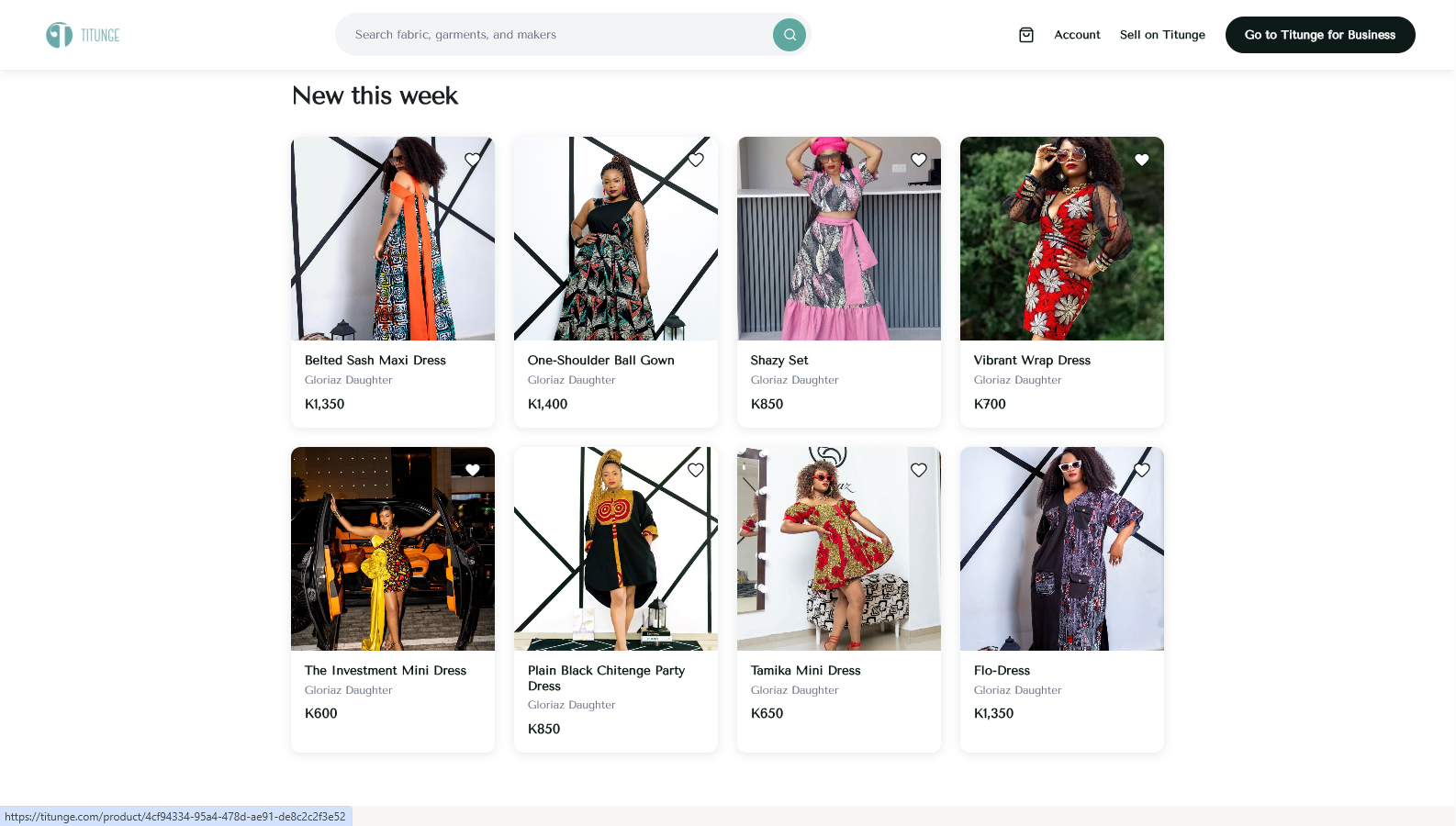Select the One-Shoulder Ball Gown title

[601, 361]
